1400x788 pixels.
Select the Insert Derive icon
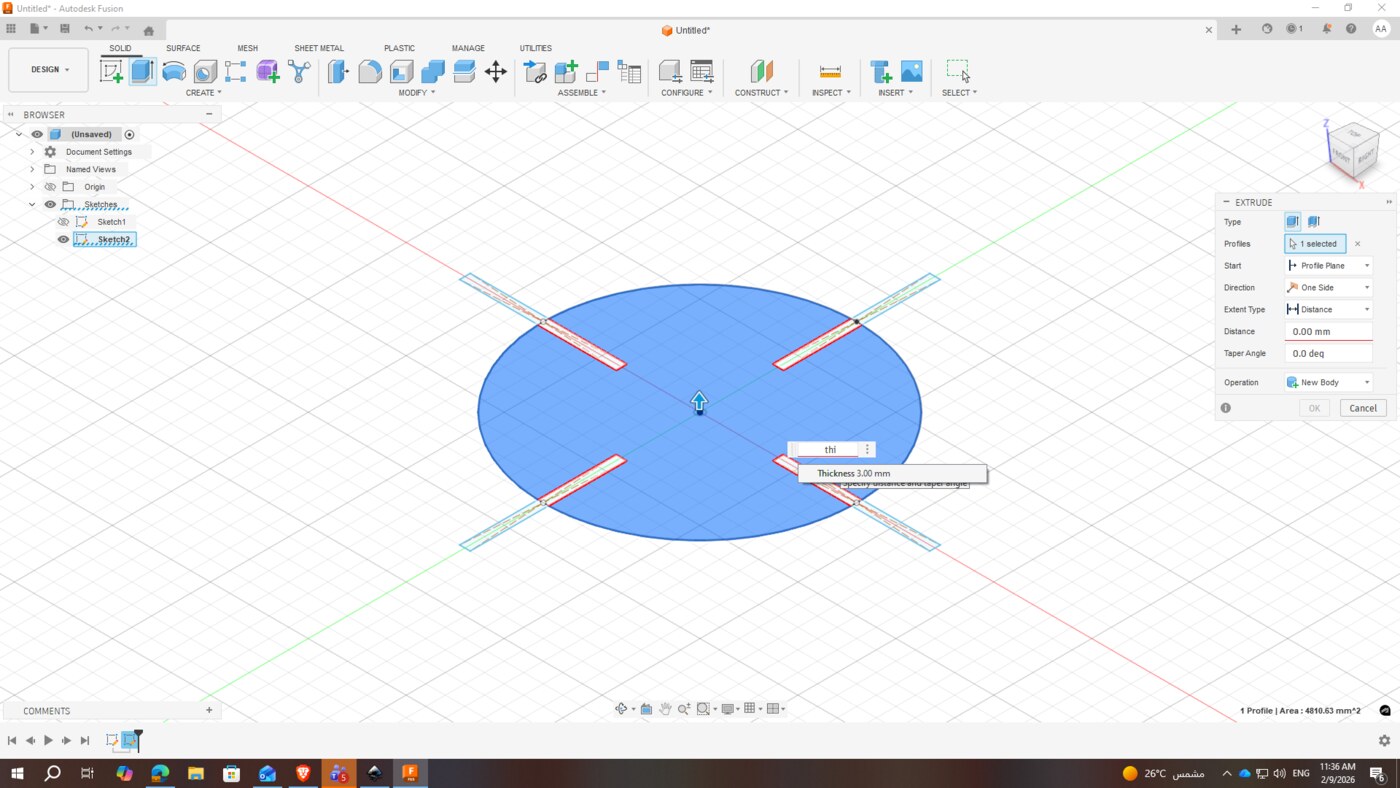(x=881, y=71)
